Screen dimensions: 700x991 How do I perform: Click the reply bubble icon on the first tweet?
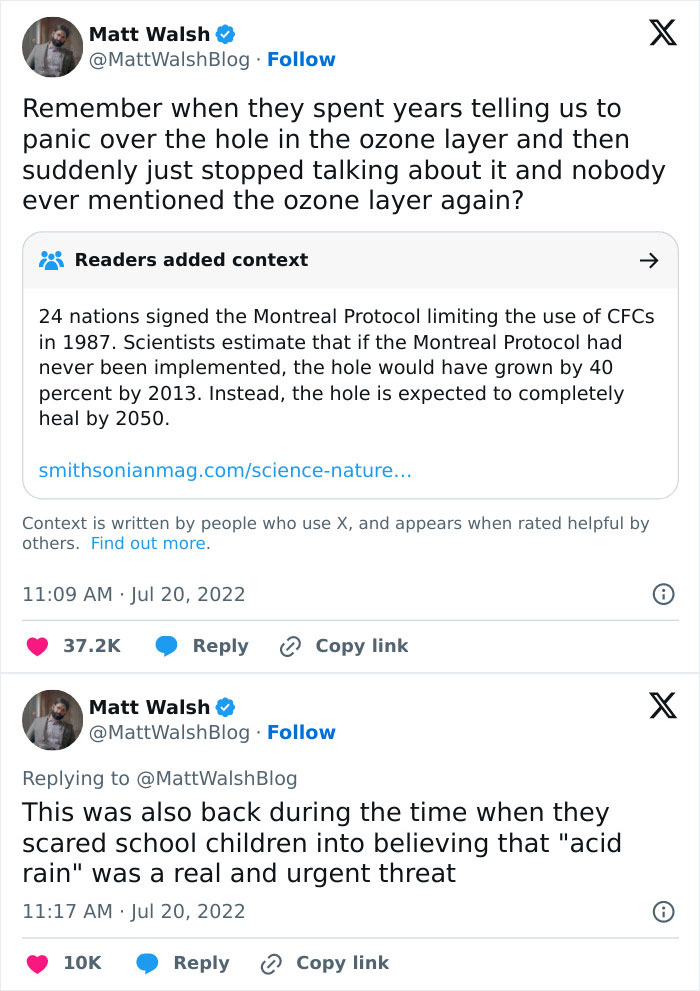pyautogui.click(x=167, y=647)
